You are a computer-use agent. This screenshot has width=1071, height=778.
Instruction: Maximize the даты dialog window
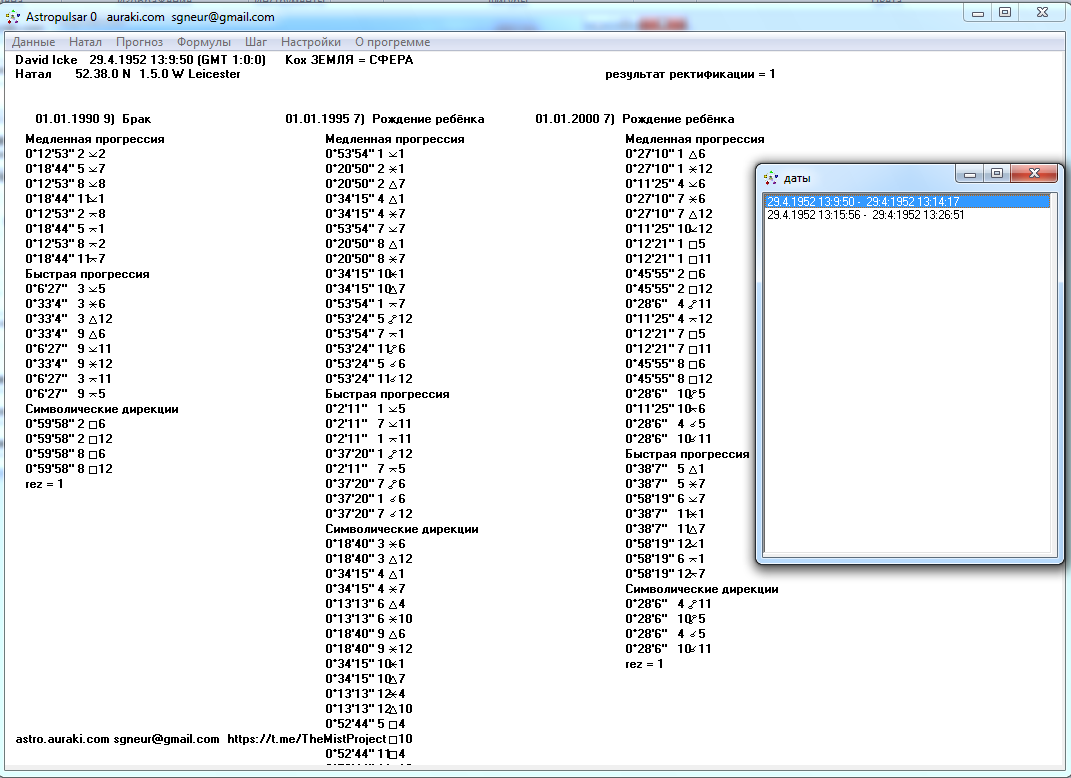997,173
